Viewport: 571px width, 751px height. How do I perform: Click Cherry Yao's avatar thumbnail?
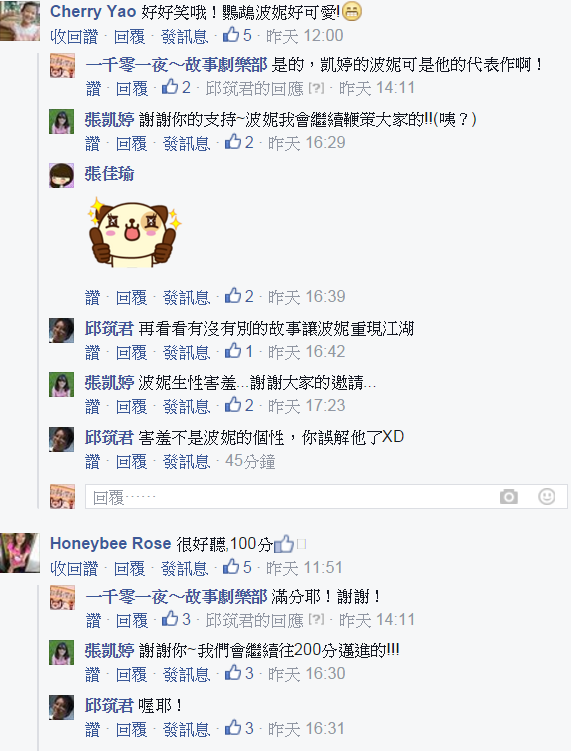coord(20,21)
